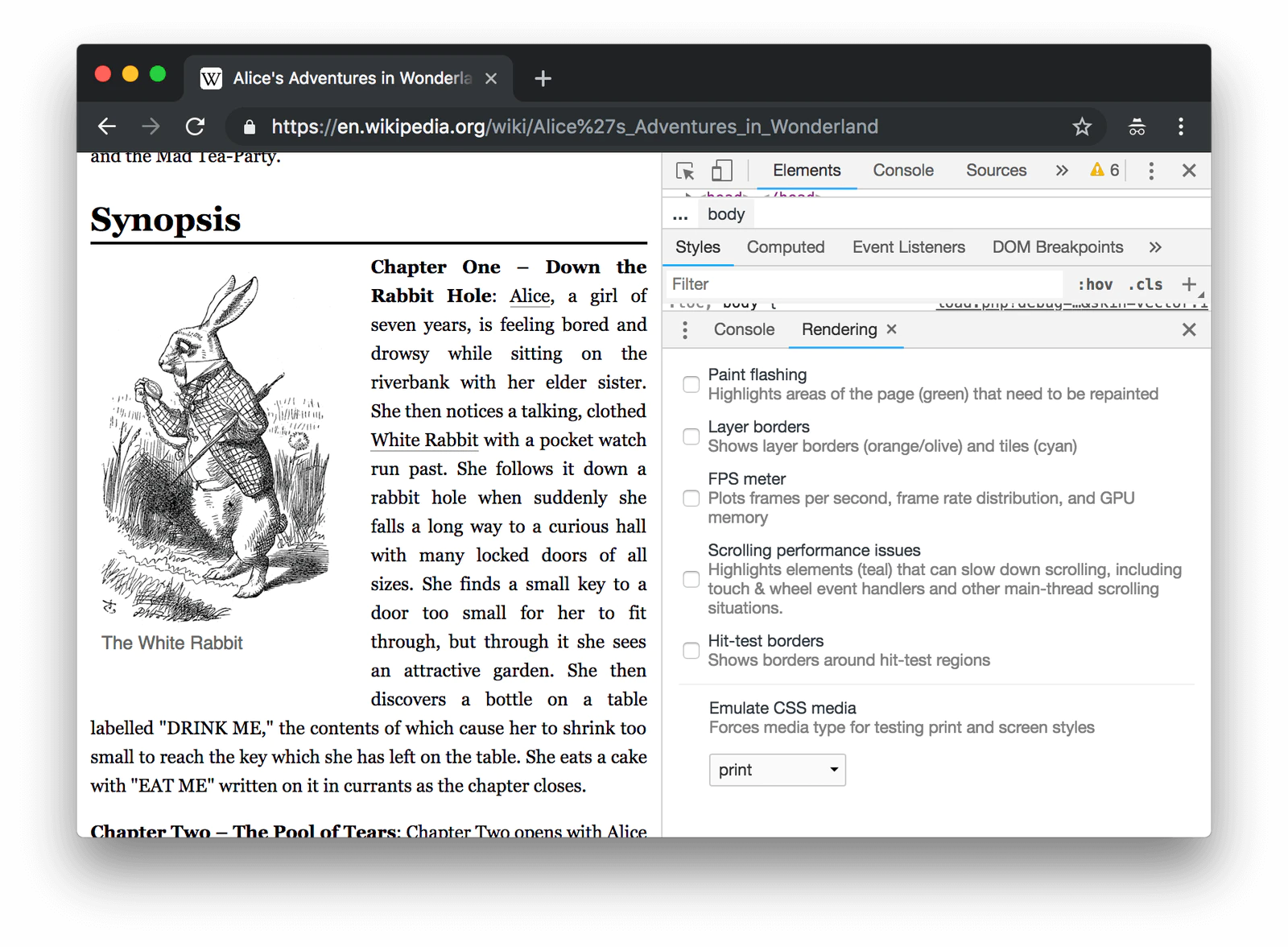Enable FPS meter checkbox
Viewport: 1288px width, 947px height.
click(691, 498)
